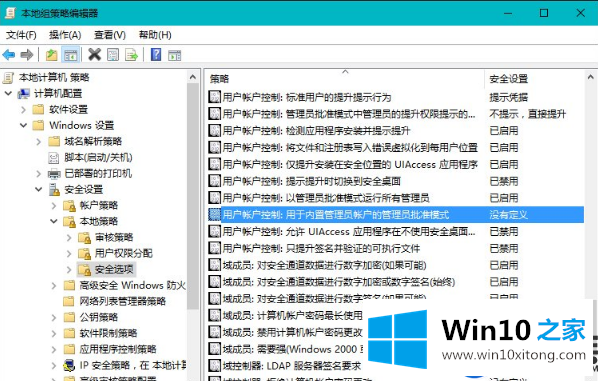Click the Delete X toolbar icon

(94, 55)
